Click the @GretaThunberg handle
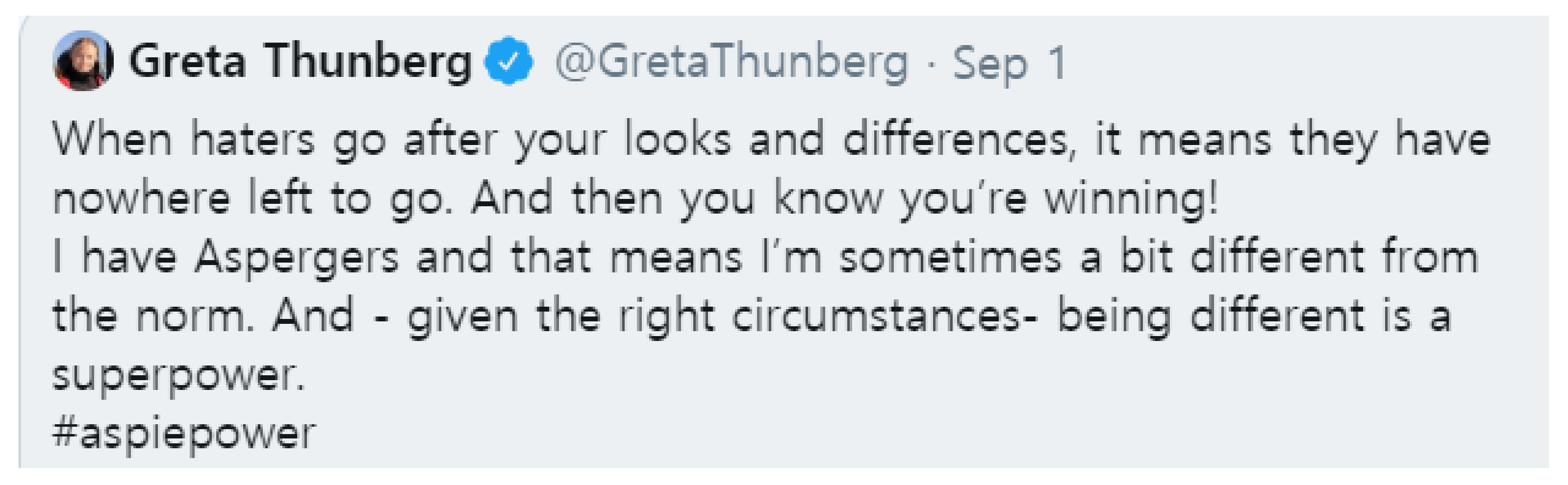 click(x=731, y=63)
